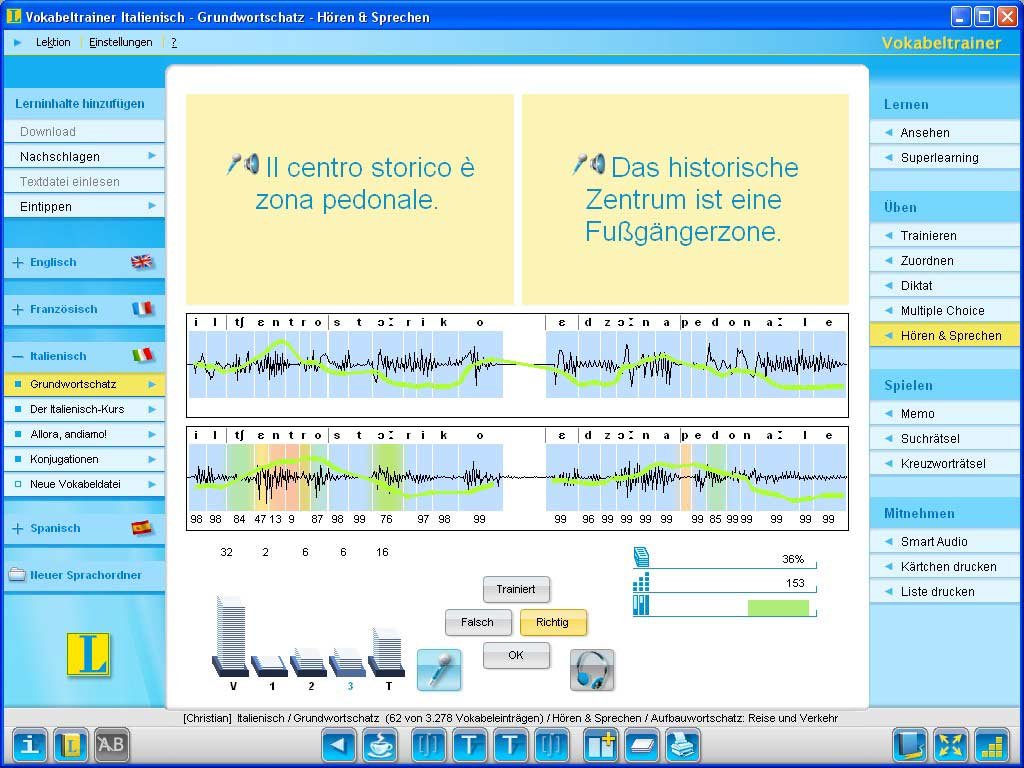Open Grundwortschatz submenu arrow
The width and height of the screenshot is (1024, 768).
(x=152, y=384)
